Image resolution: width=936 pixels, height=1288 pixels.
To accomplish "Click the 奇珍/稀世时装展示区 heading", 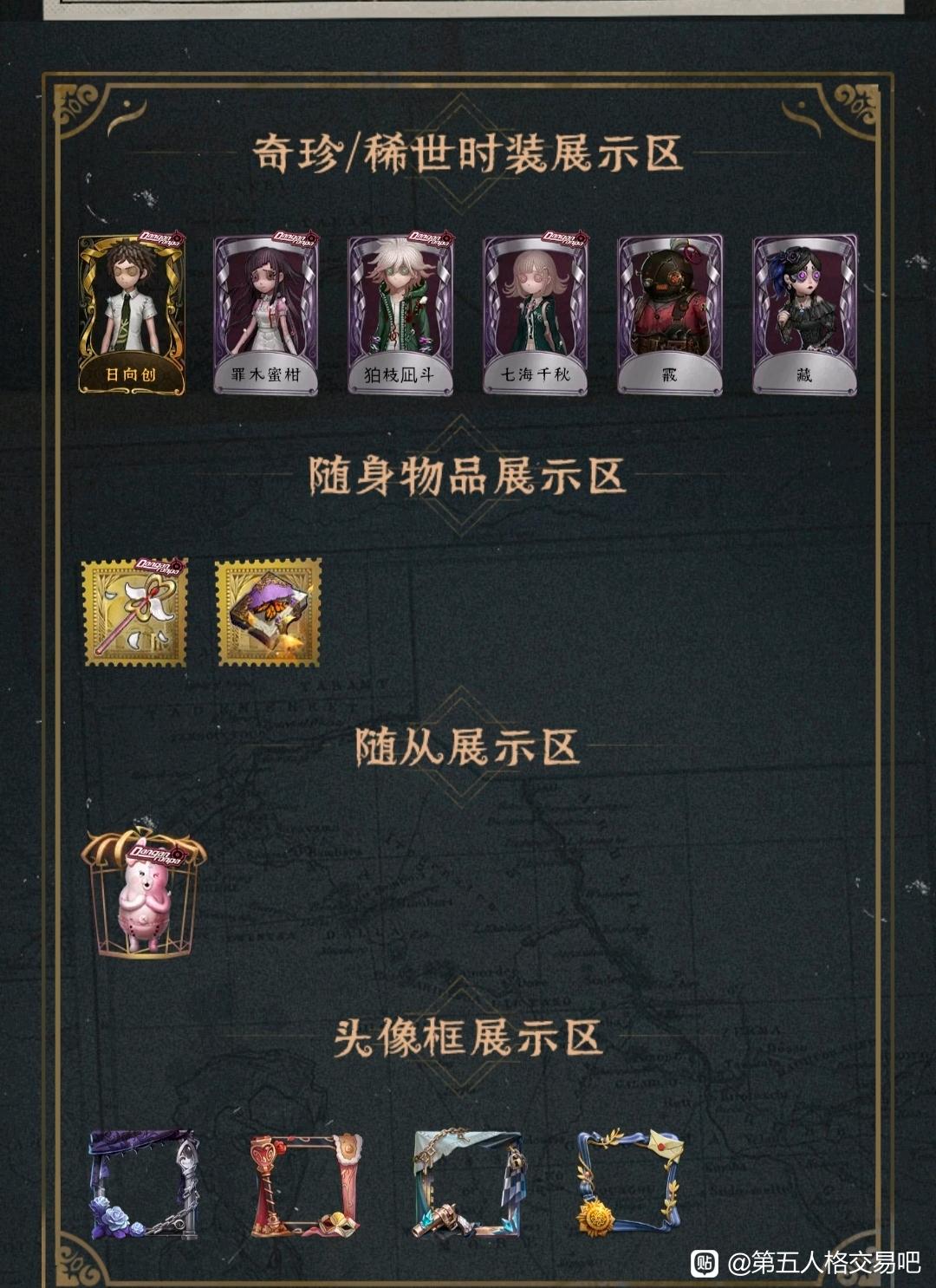I will pos(468,154).
